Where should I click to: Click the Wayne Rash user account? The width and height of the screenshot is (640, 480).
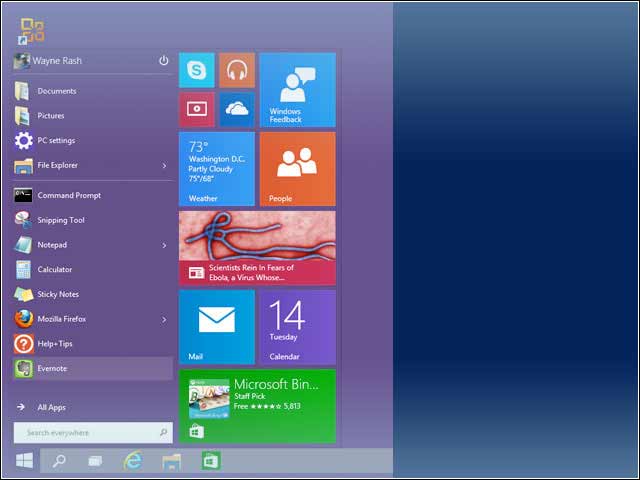pyautogui.click(x=48, y=61)
